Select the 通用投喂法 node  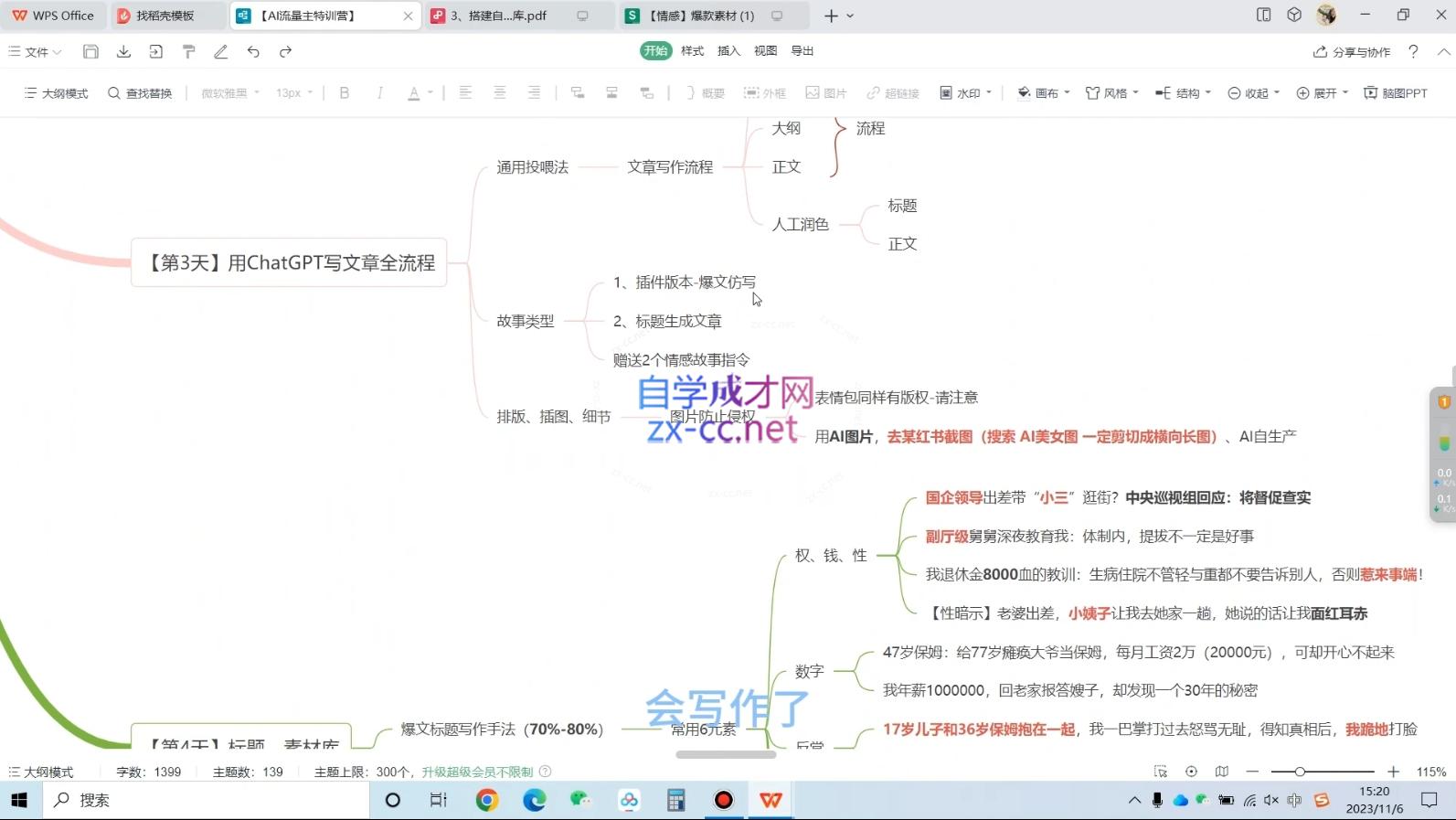(x=532, y=167)
